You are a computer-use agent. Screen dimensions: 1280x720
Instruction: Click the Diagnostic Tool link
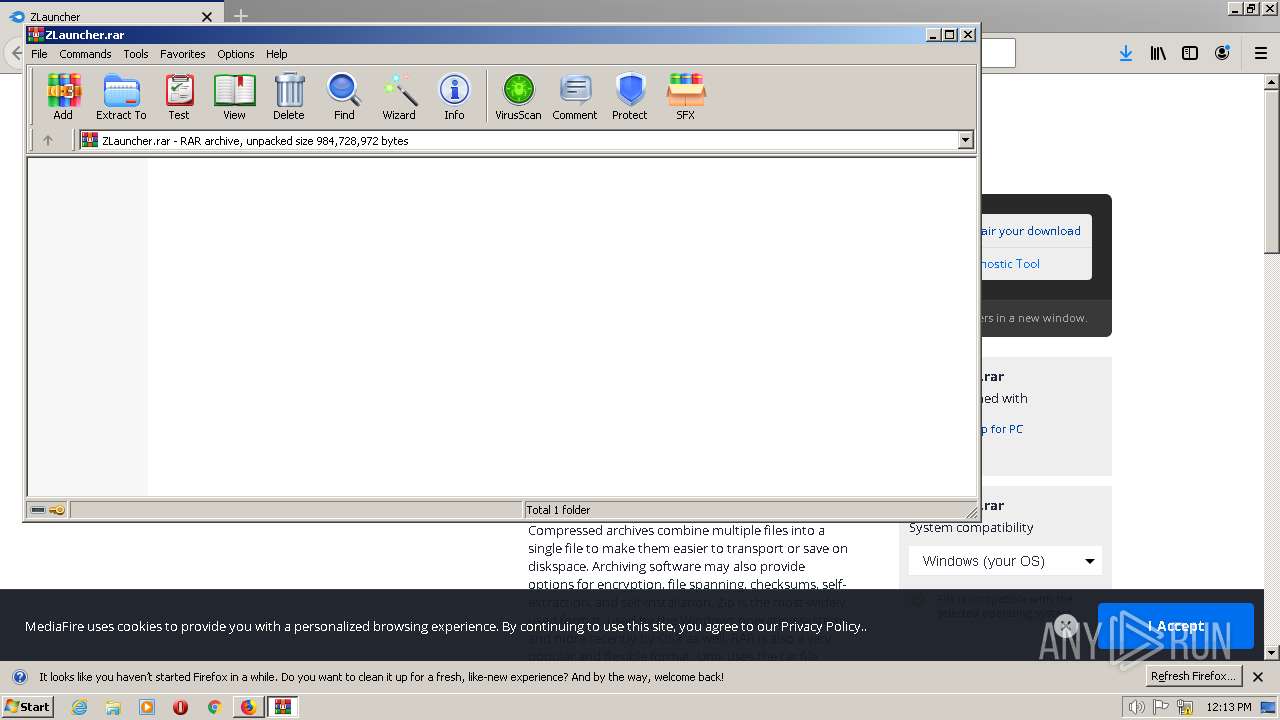pos(1010,264)
